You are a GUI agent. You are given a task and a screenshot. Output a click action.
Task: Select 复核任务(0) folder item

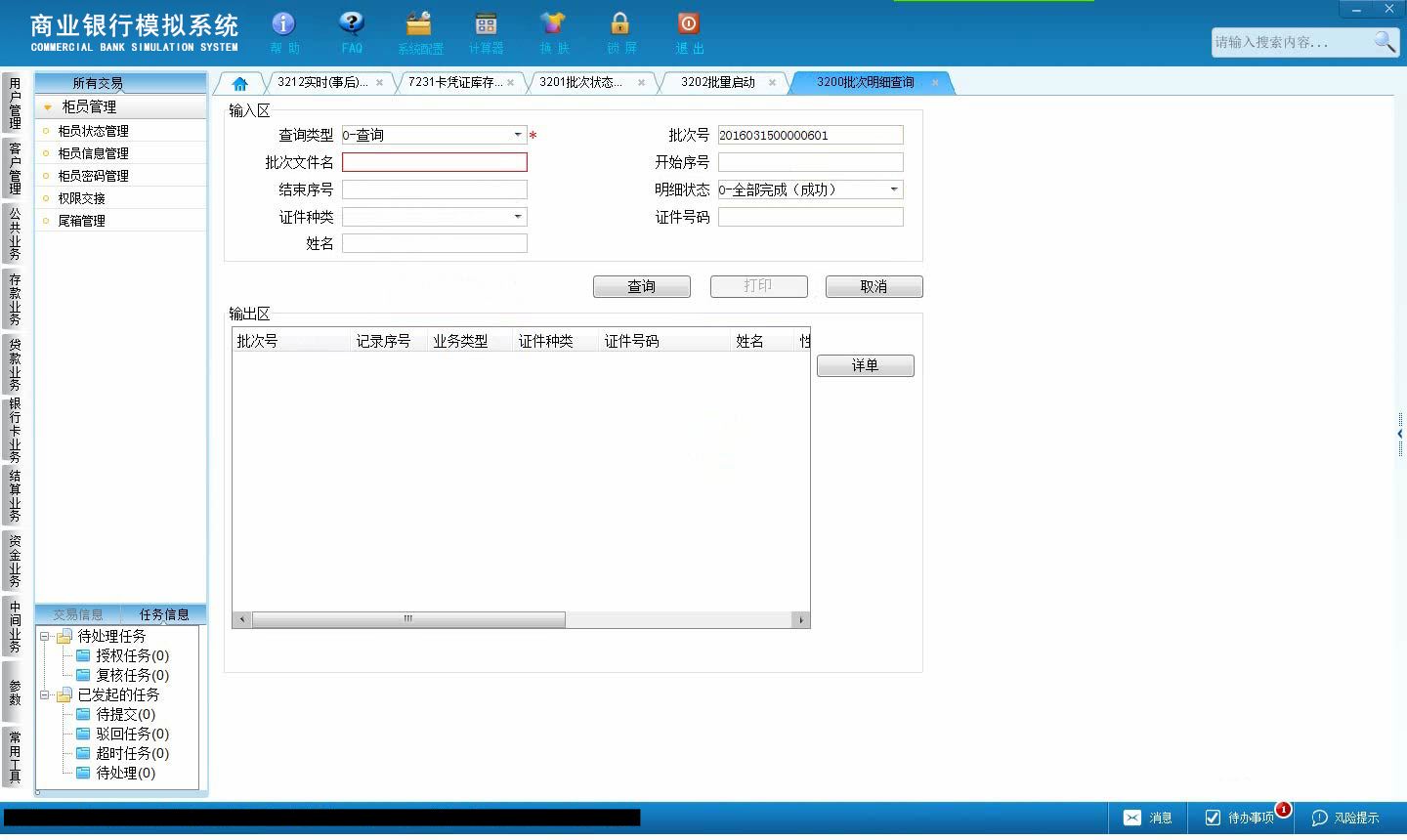[123, 675]
